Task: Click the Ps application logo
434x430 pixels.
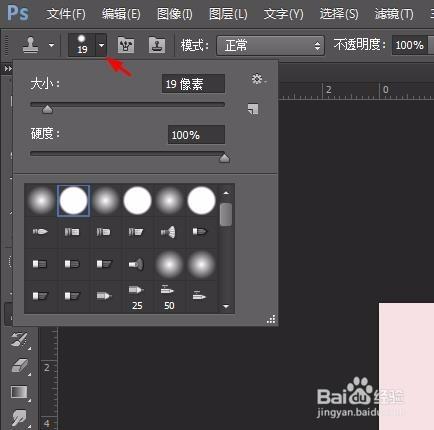Action: (18, 13)
